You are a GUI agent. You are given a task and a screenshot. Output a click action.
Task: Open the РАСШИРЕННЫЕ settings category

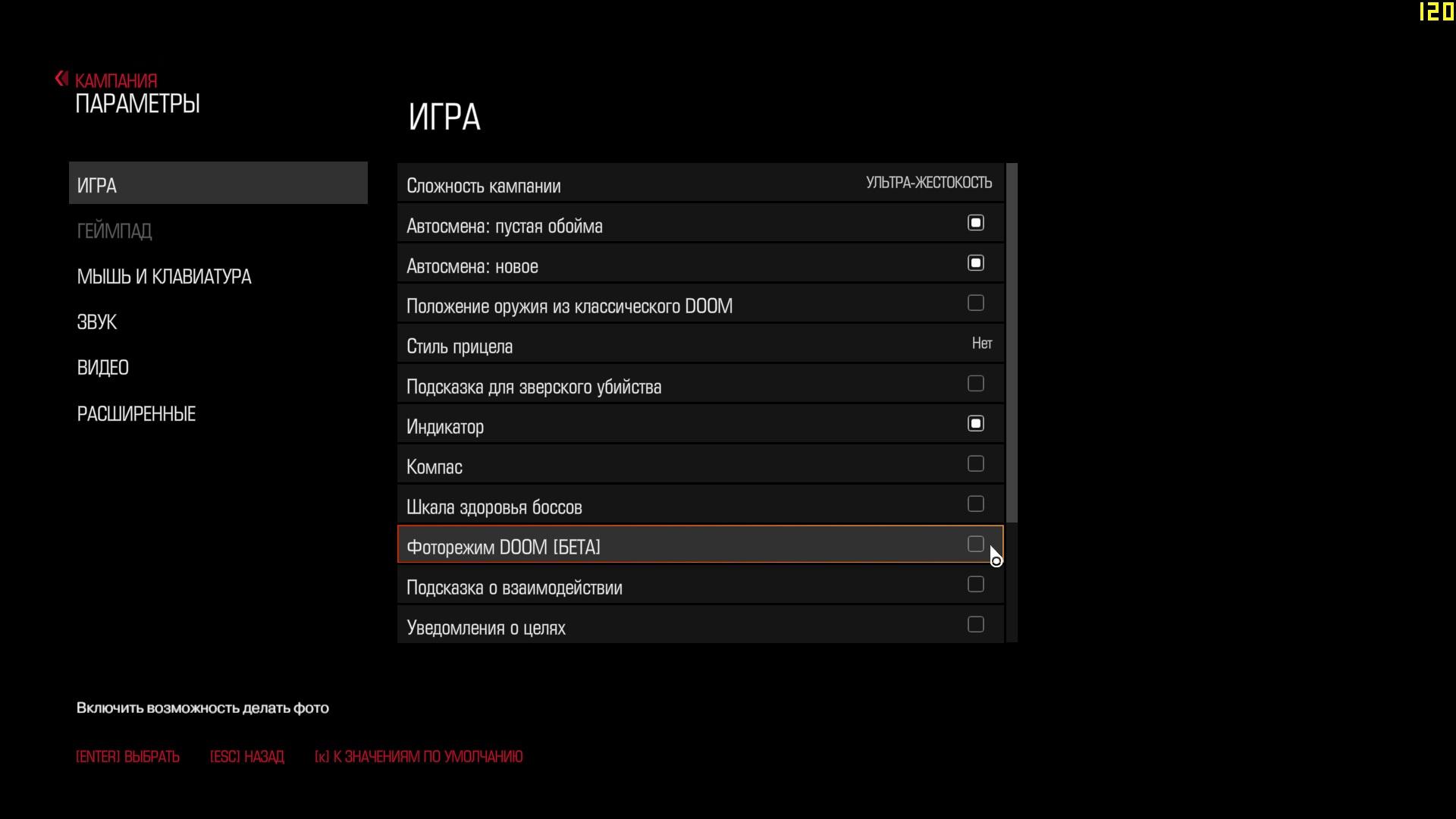click(136, 413)
